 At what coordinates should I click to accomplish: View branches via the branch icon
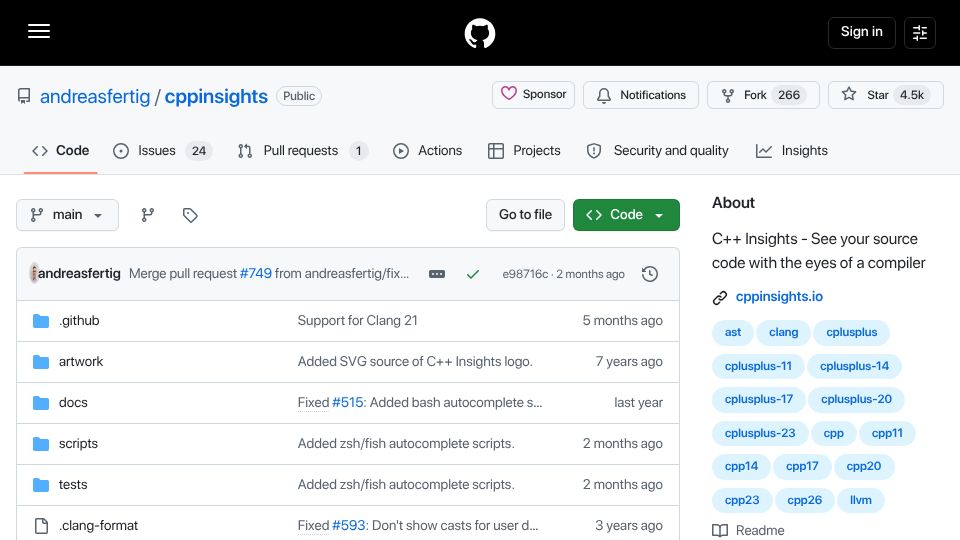click(x=148, y=215)
